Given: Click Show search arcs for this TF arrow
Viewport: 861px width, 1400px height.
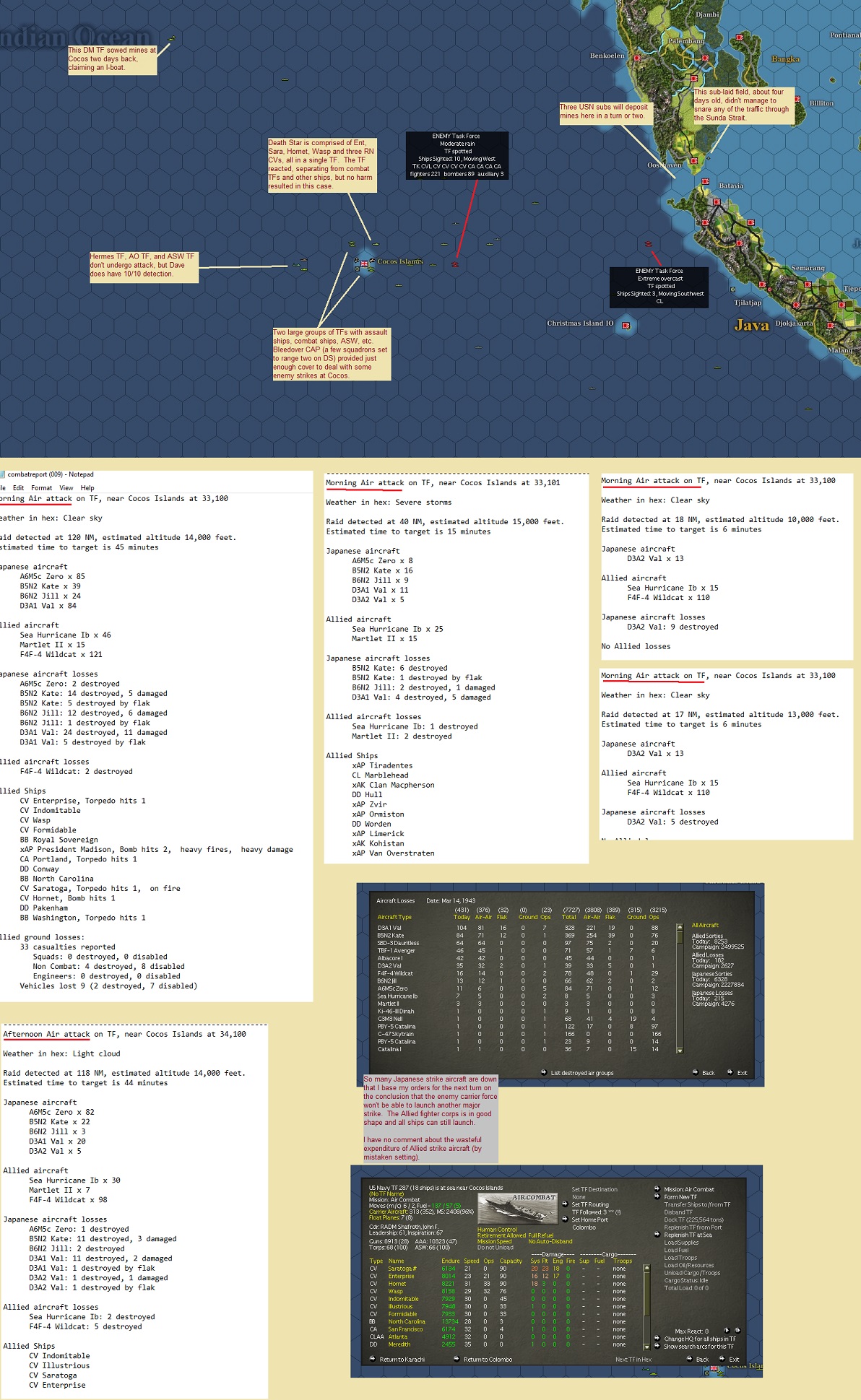Looking at the screenshot, I should [x=657, y=1346].
